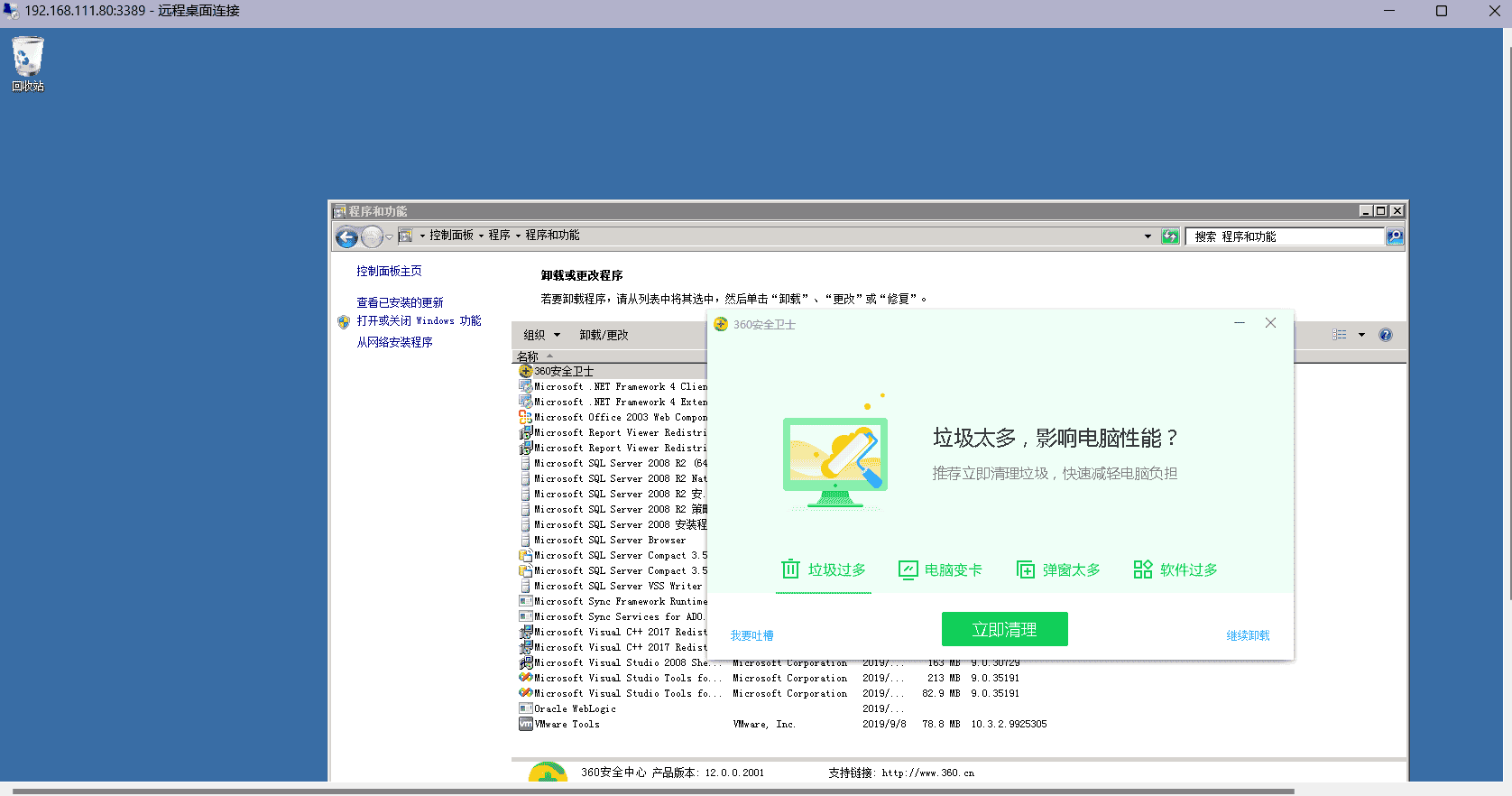Switch to the 电脑变卡 tab

(940, 569)
